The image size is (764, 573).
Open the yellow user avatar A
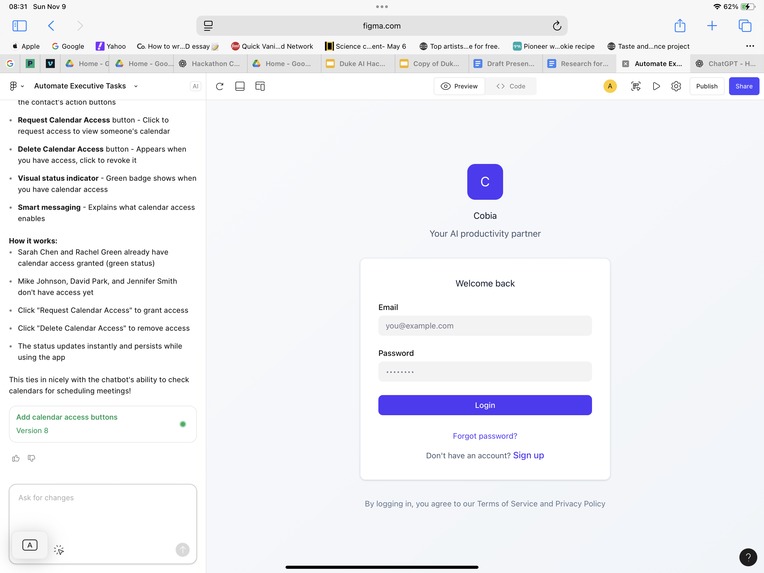[x=610, y=86]
